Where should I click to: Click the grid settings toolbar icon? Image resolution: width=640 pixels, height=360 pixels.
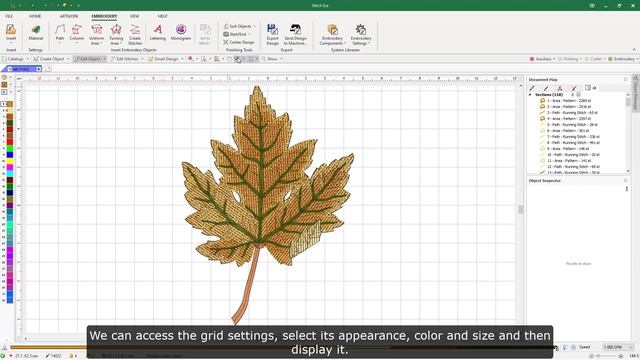238,59
